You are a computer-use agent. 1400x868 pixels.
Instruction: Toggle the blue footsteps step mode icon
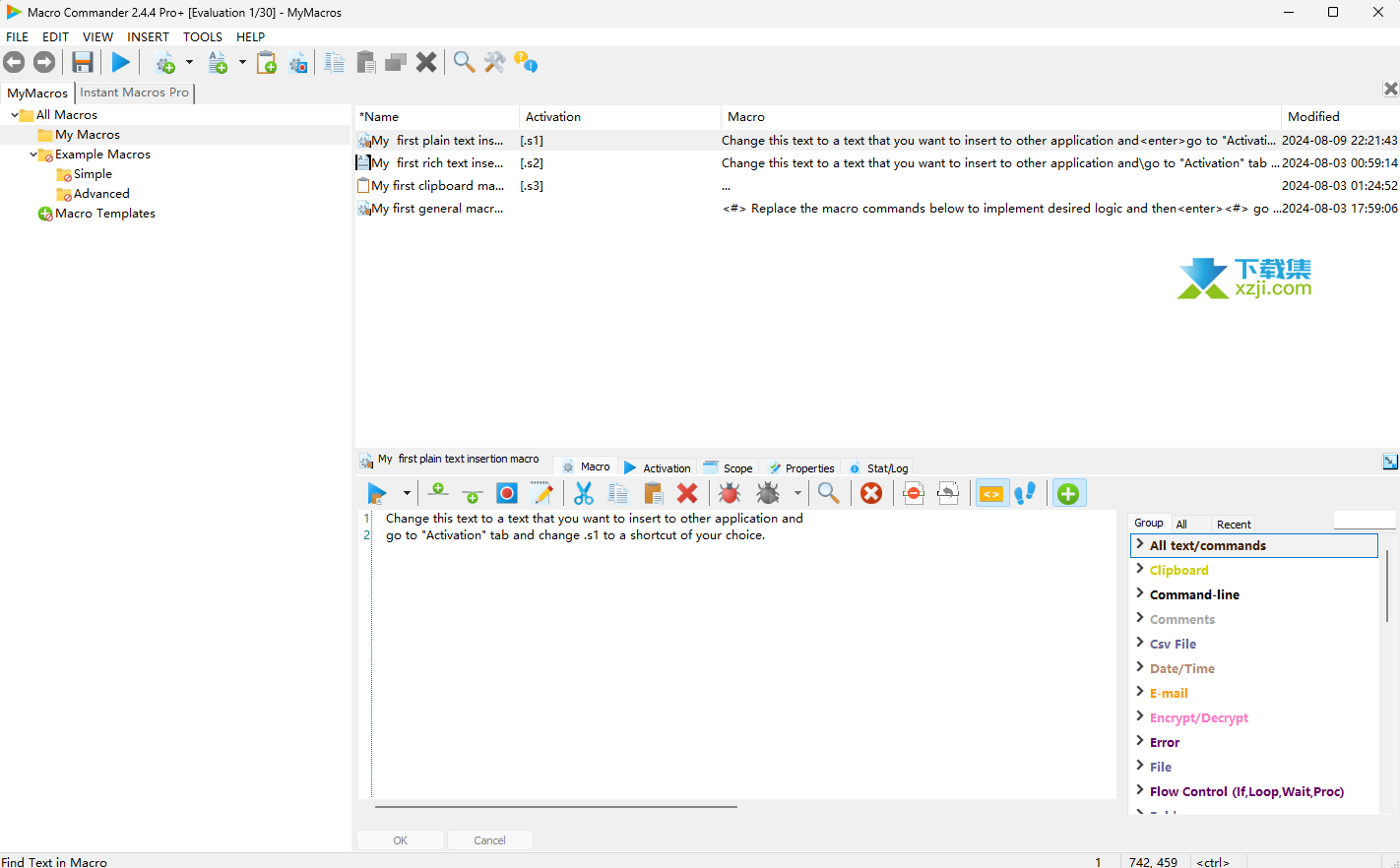1025,493
